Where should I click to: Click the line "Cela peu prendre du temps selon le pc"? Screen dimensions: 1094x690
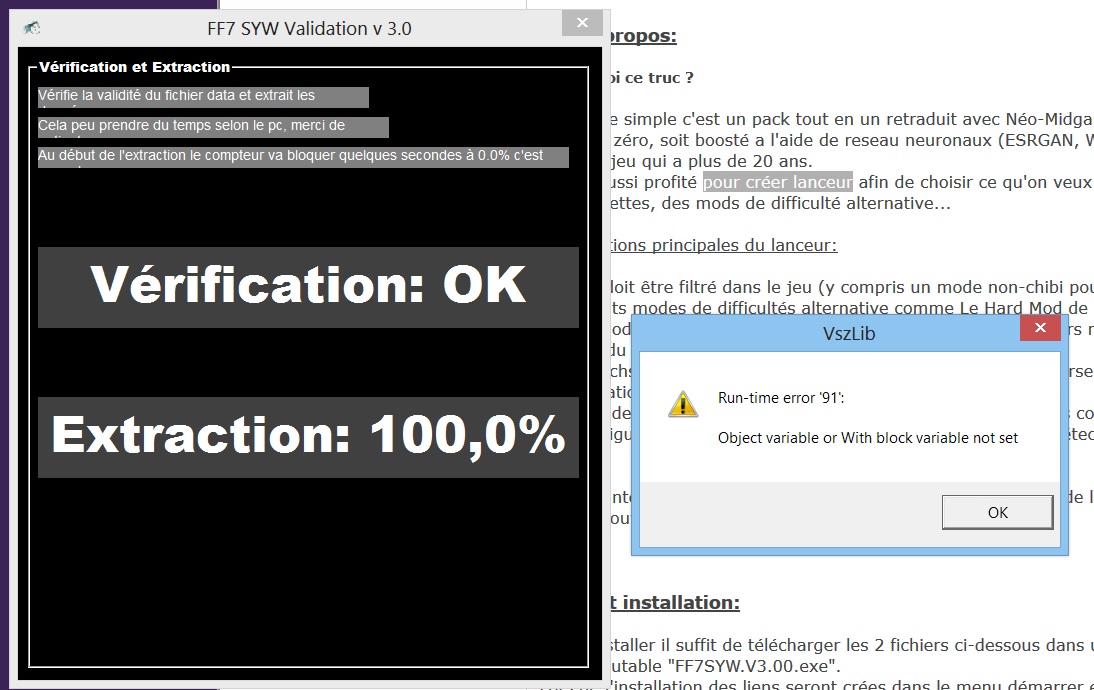(x=213, y=127)
